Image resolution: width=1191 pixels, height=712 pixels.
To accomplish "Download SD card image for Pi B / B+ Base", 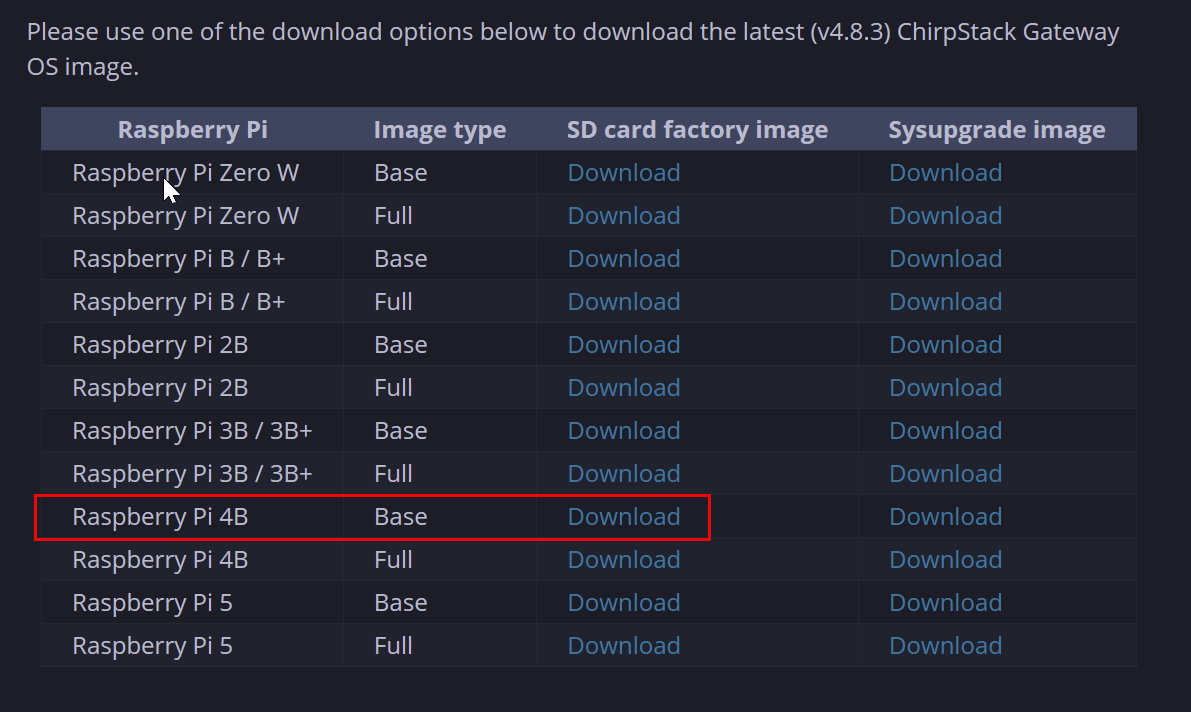I will pos(623,259).
